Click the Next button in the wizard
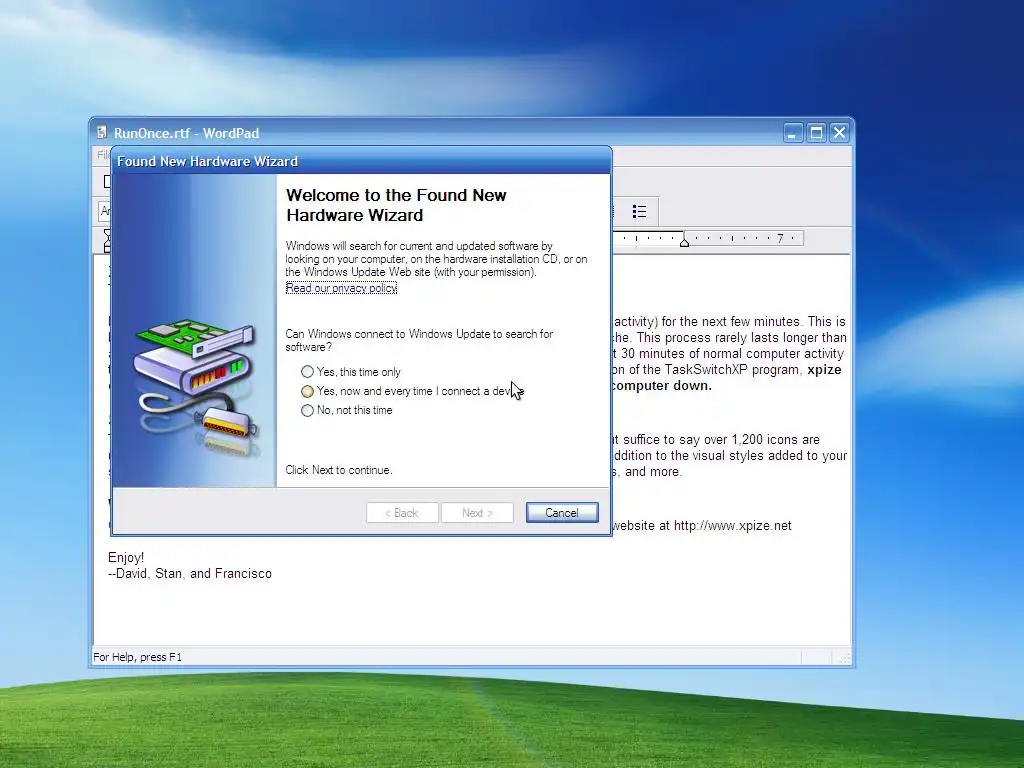The image size is (1024, 768). click(477, 513)
